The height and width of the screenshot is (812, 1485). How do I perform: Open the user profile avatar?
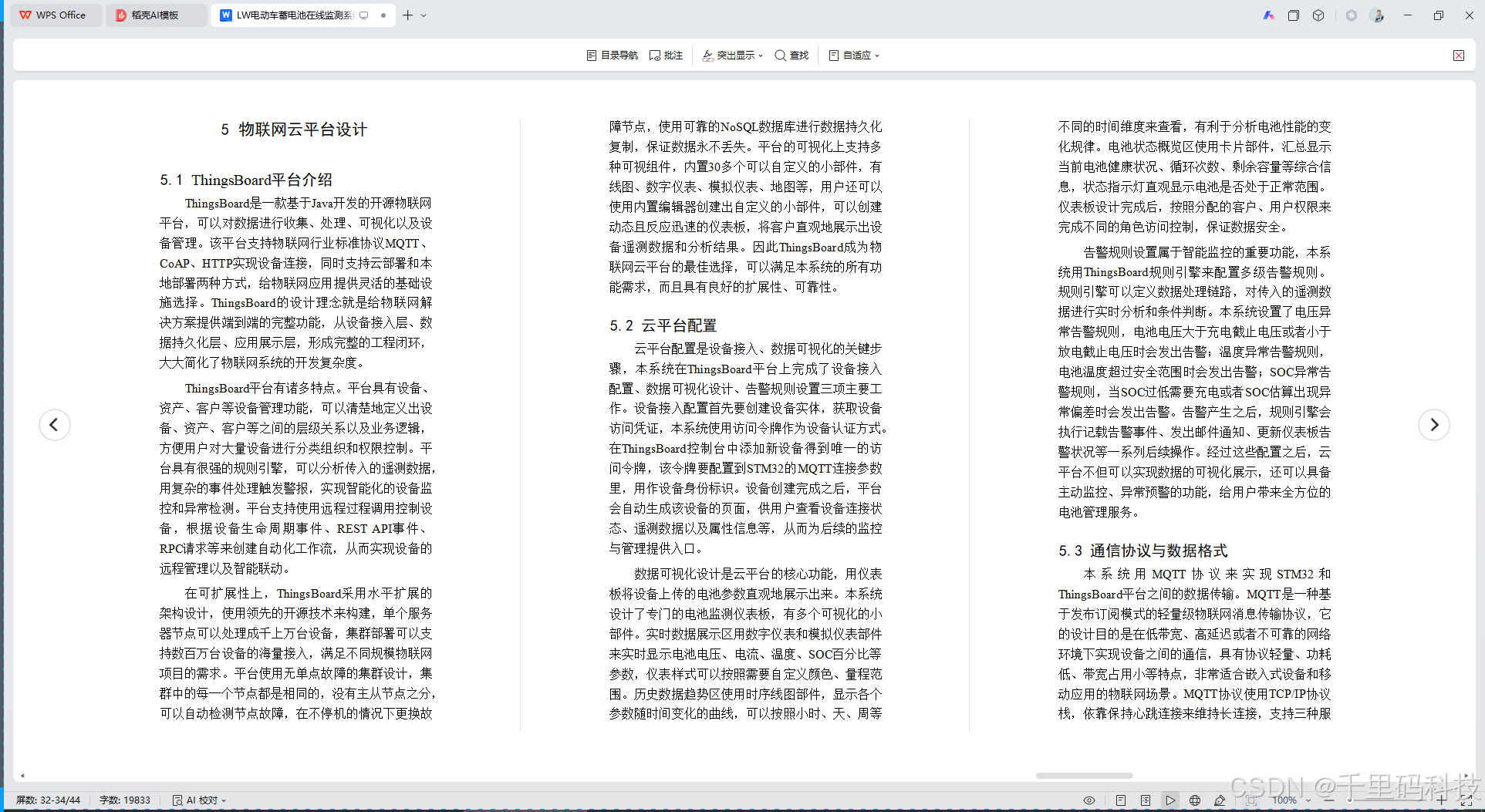(x=1377, y=15)
